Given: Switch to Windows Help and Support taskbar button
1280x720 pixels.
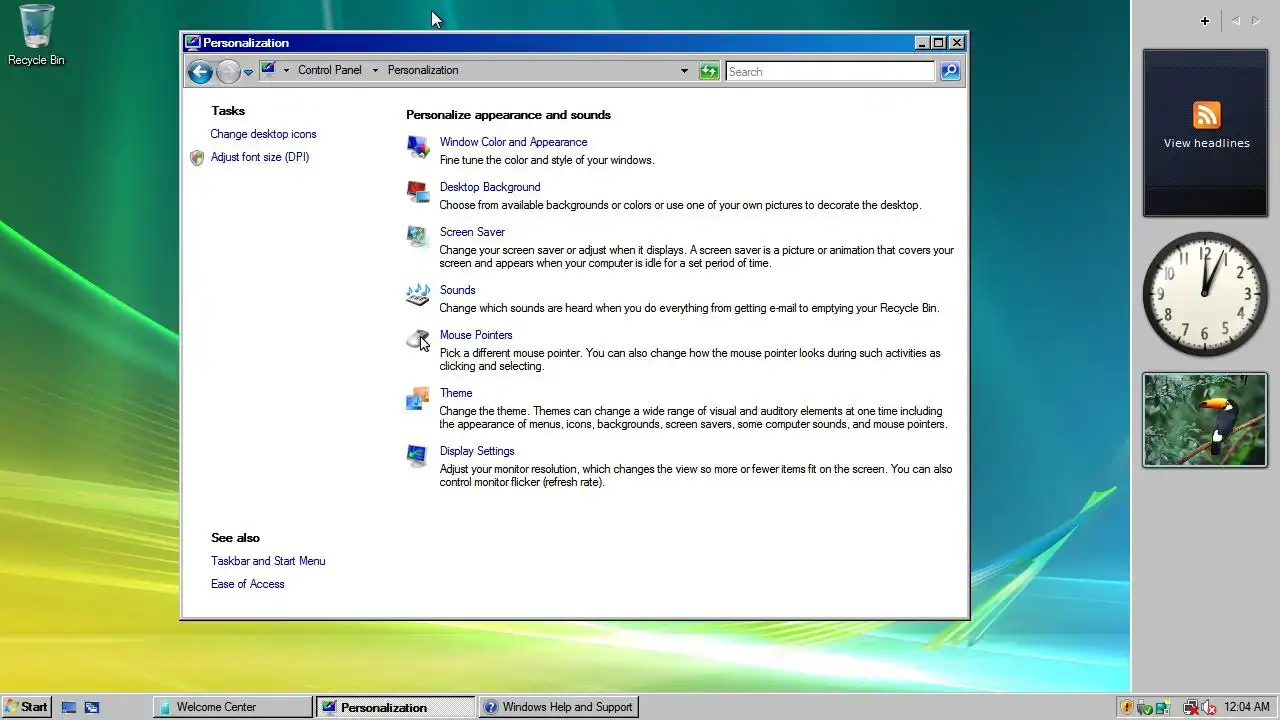Looking at the screenshot, I should click(558, 707).
